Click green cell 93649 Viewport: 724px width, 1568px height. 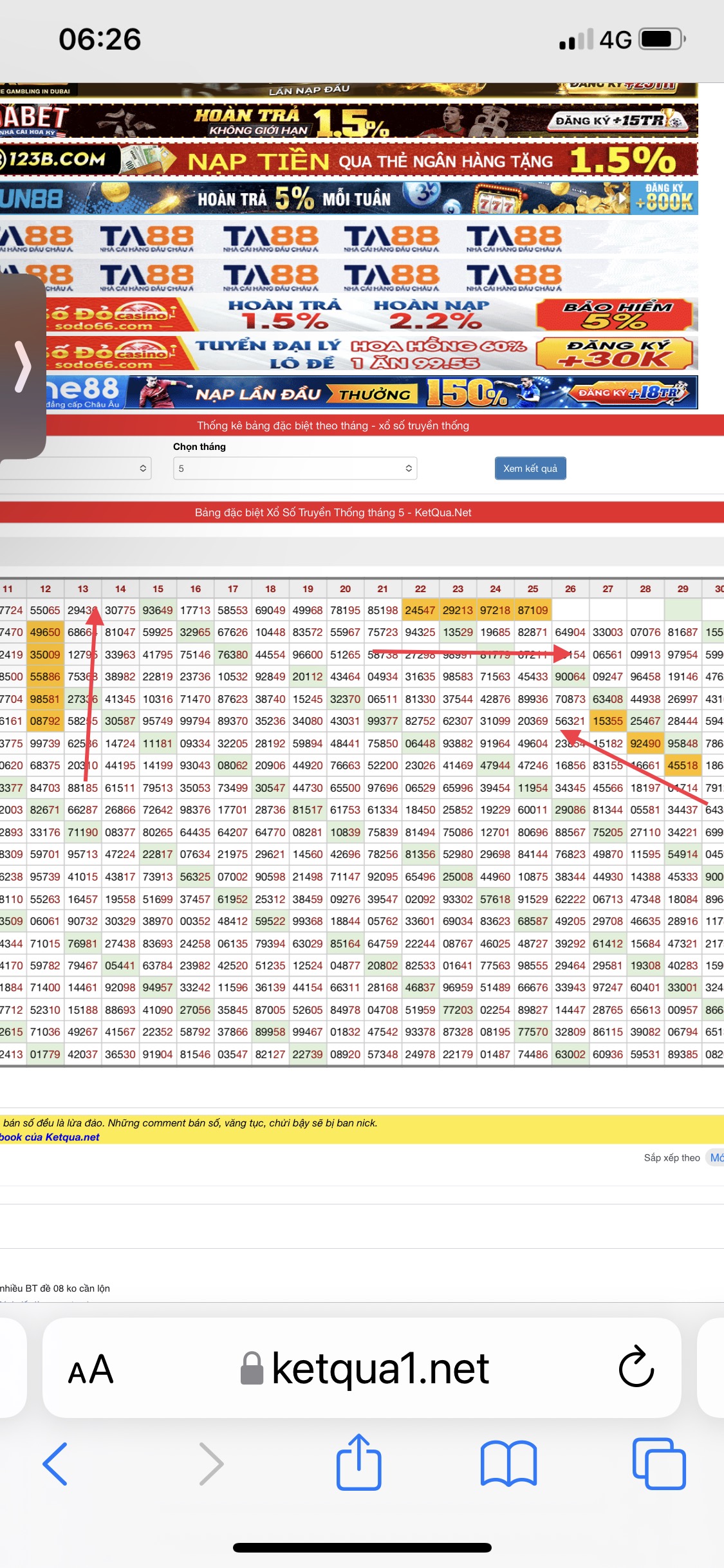tap(158, 610)
